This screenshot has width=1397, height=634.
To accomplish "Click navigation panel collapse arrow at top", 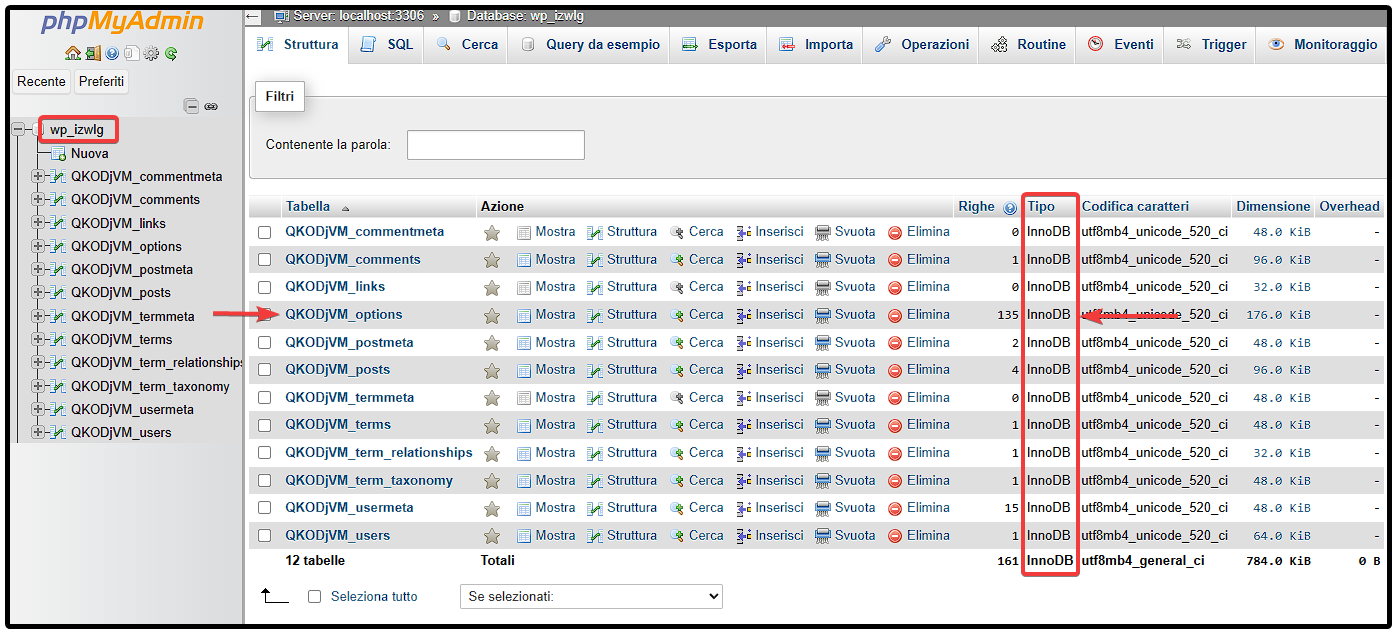I will (x=253, y=16).
